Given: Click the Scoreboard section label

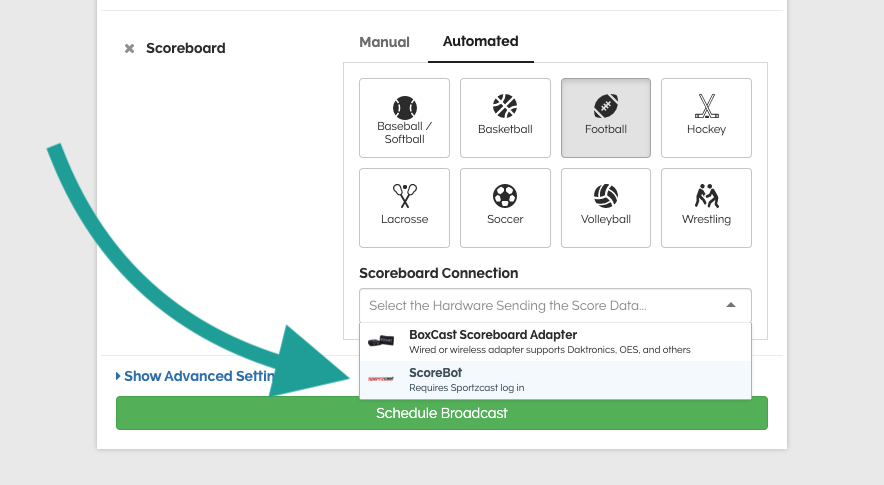Looking at the screenshot, I should point(186,48).
